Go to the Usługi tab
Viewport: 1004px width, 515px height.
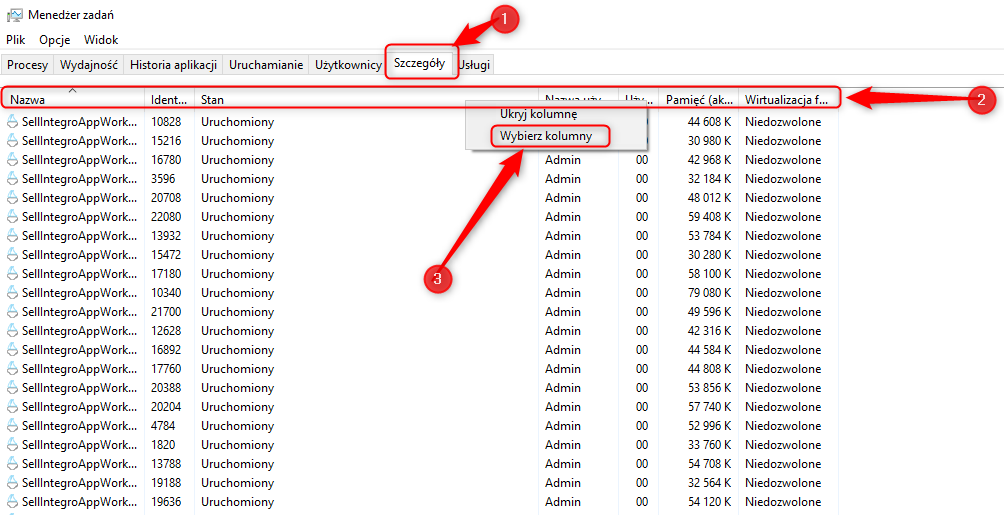tap(475, 65)
